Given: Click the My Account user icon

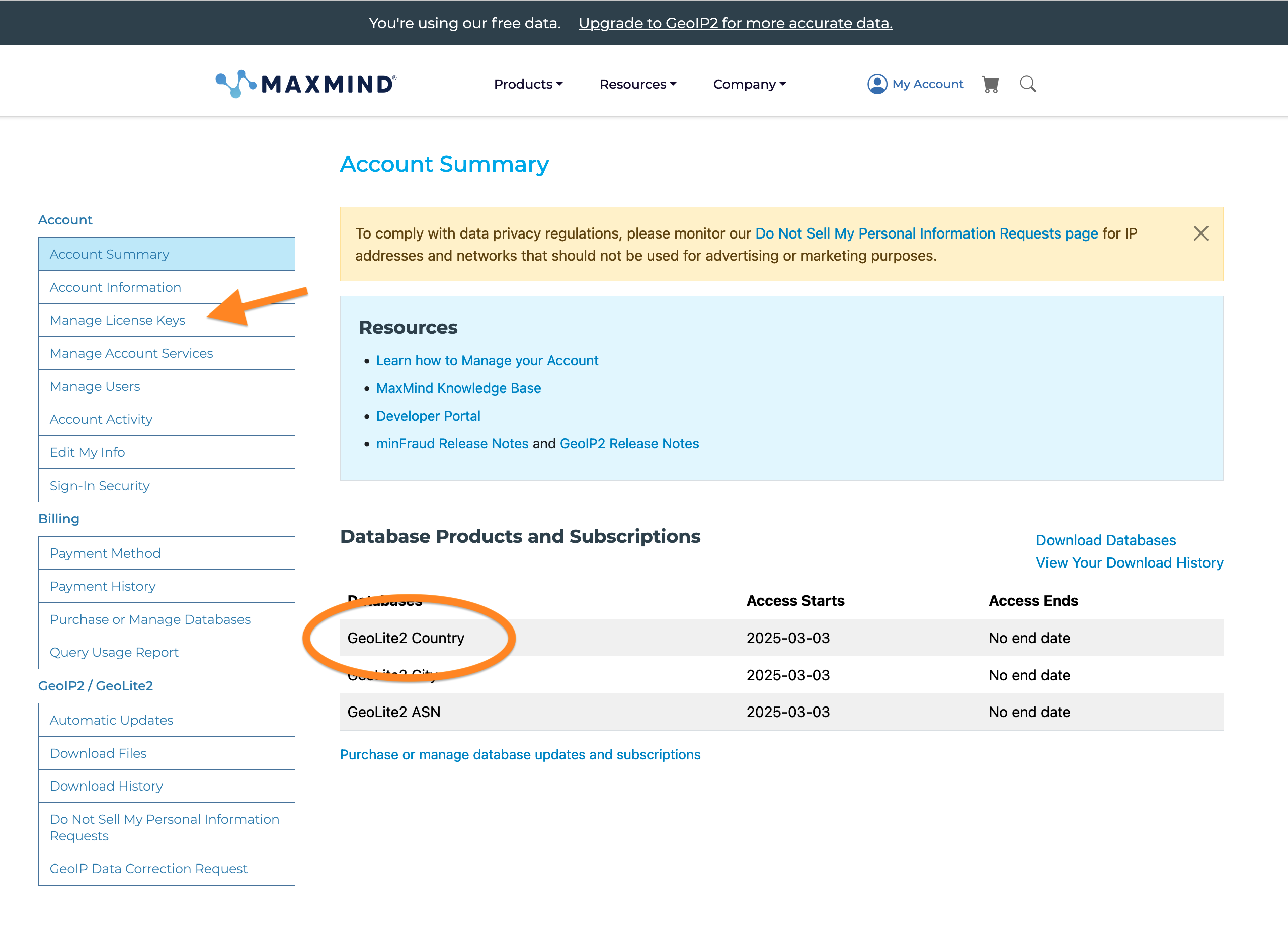Looking at the screenshot, I should point(877,85).
